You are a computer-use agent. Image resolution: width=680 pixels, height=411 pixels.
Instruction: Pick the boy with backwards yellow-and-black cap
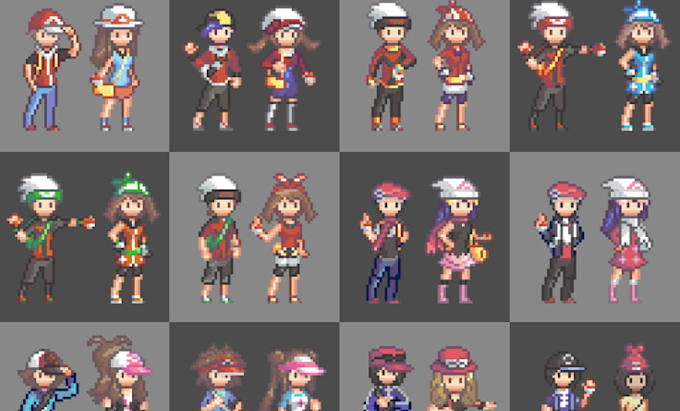(213, 71)
